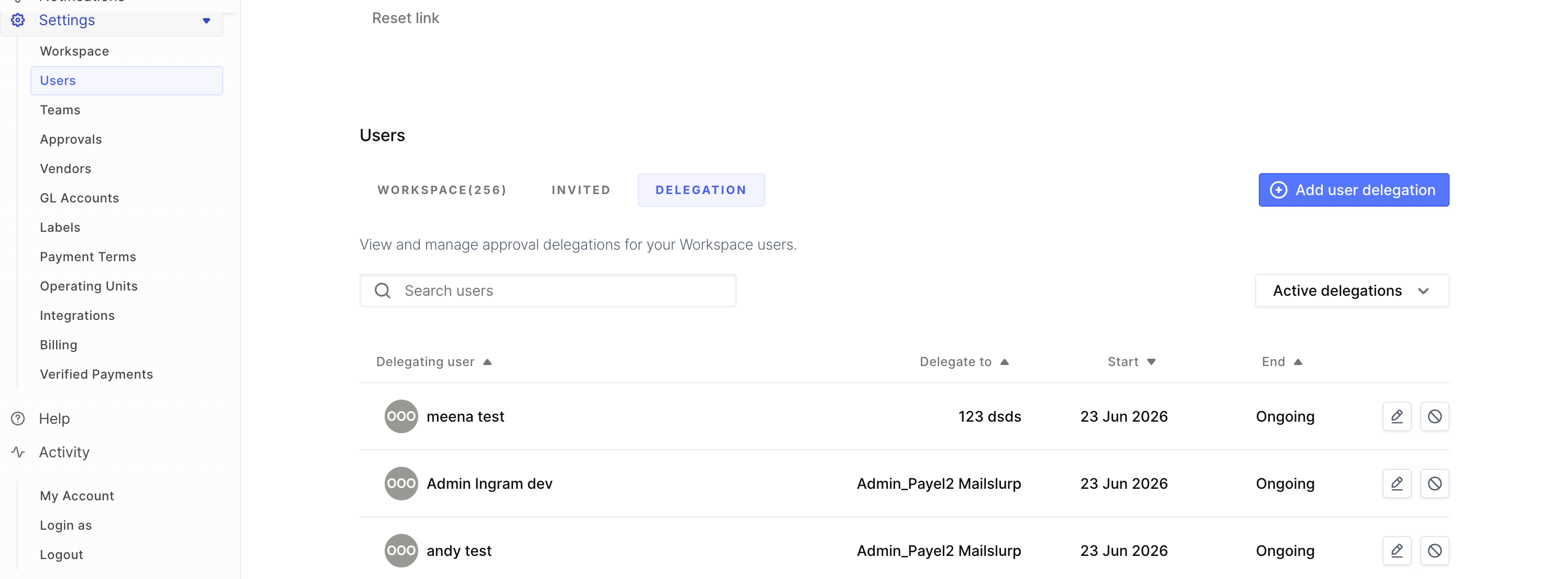Click start date in meena test row
This screenshot has width=1568, height=579.
pos(1124,417)
